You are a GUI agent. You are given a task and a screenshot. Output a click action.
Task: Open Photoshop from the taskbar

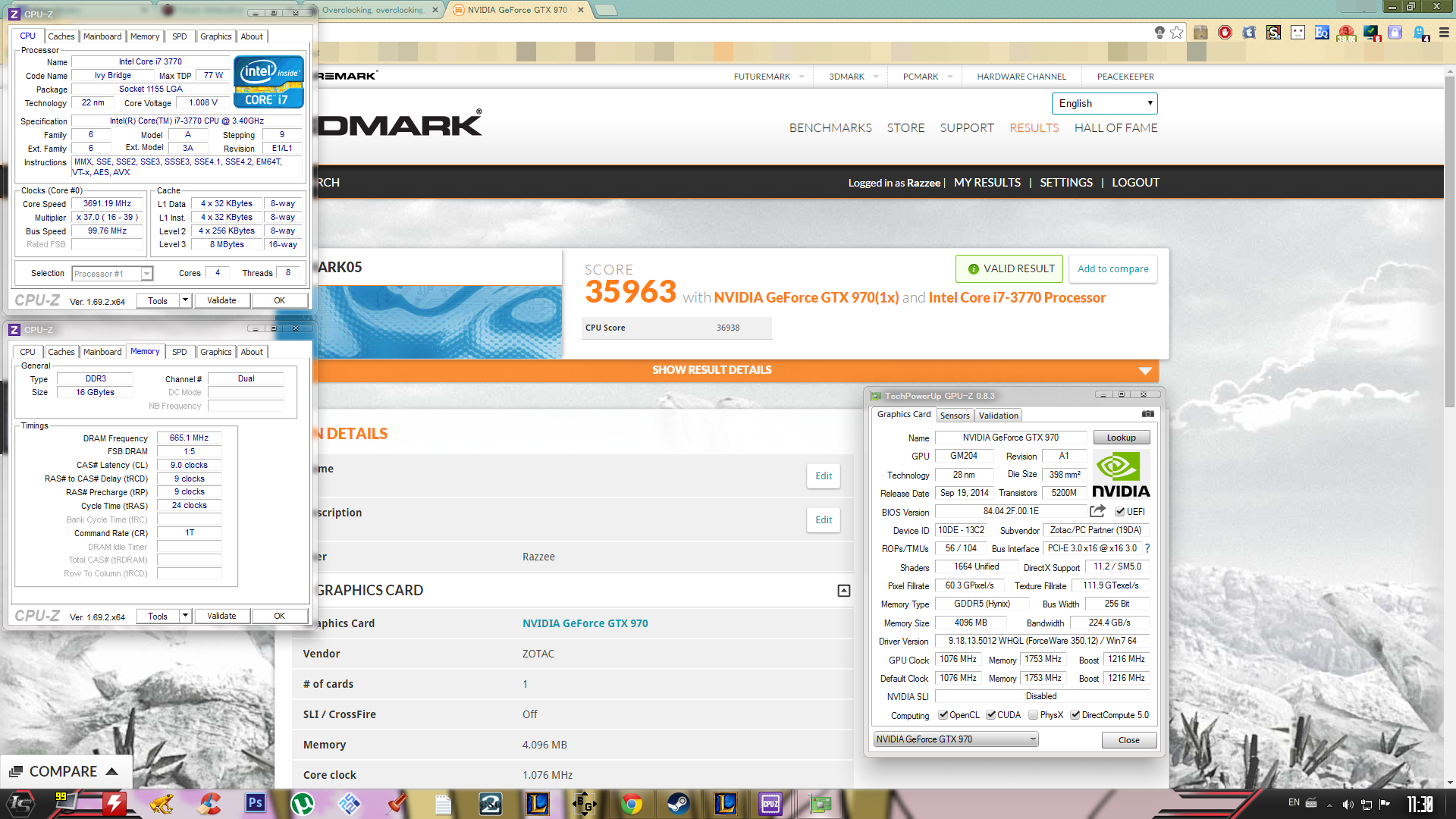click(256, 803)
